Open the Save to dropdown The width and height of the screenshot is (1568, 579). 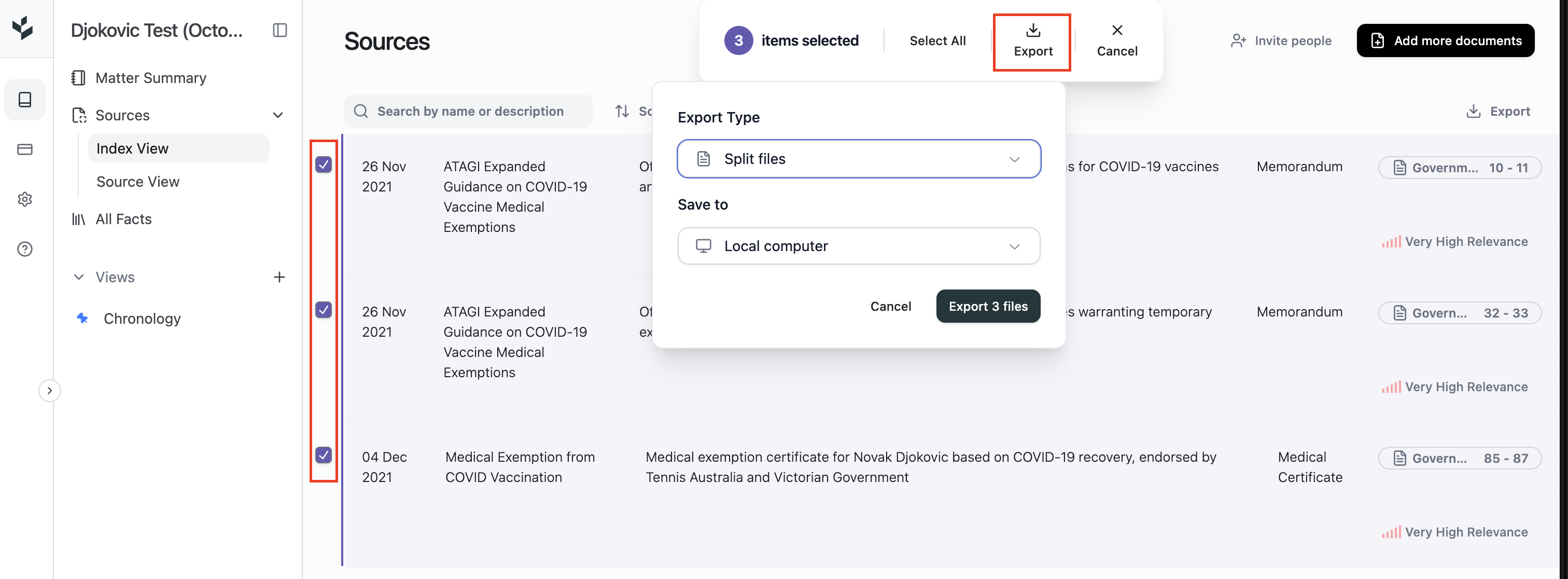858,246
